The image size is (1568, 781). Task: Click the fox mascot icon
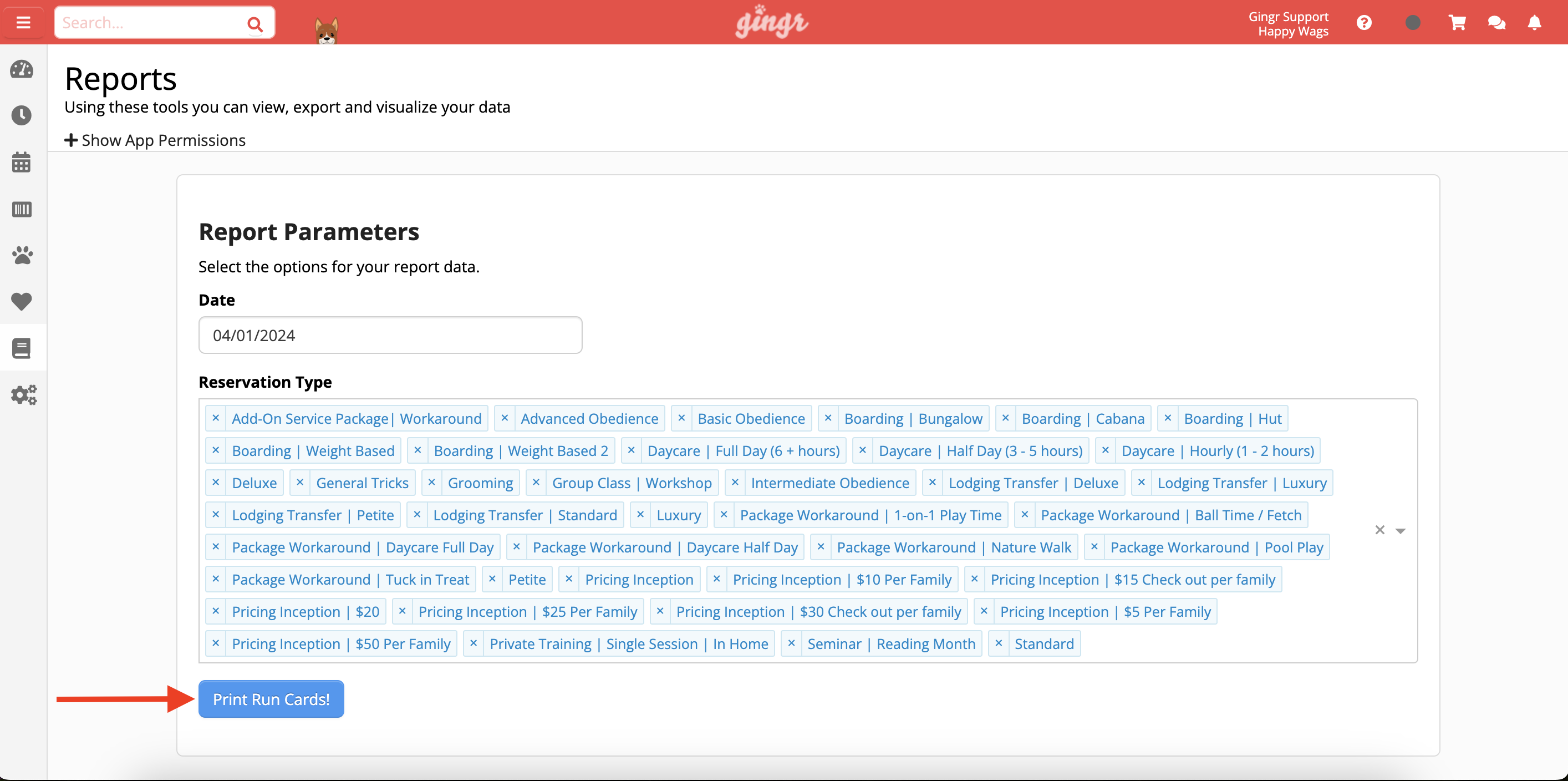point(326,31)
